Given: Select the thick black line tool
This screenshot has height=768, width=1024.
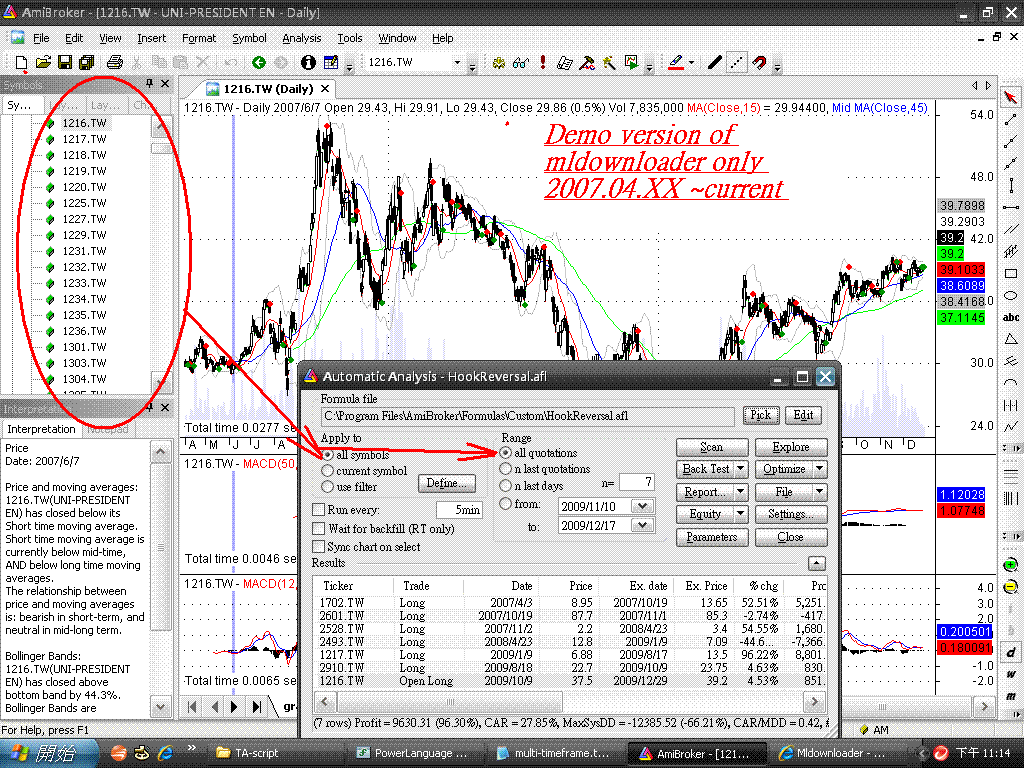Looking at the screenshot, I should (x=714, y=63).
